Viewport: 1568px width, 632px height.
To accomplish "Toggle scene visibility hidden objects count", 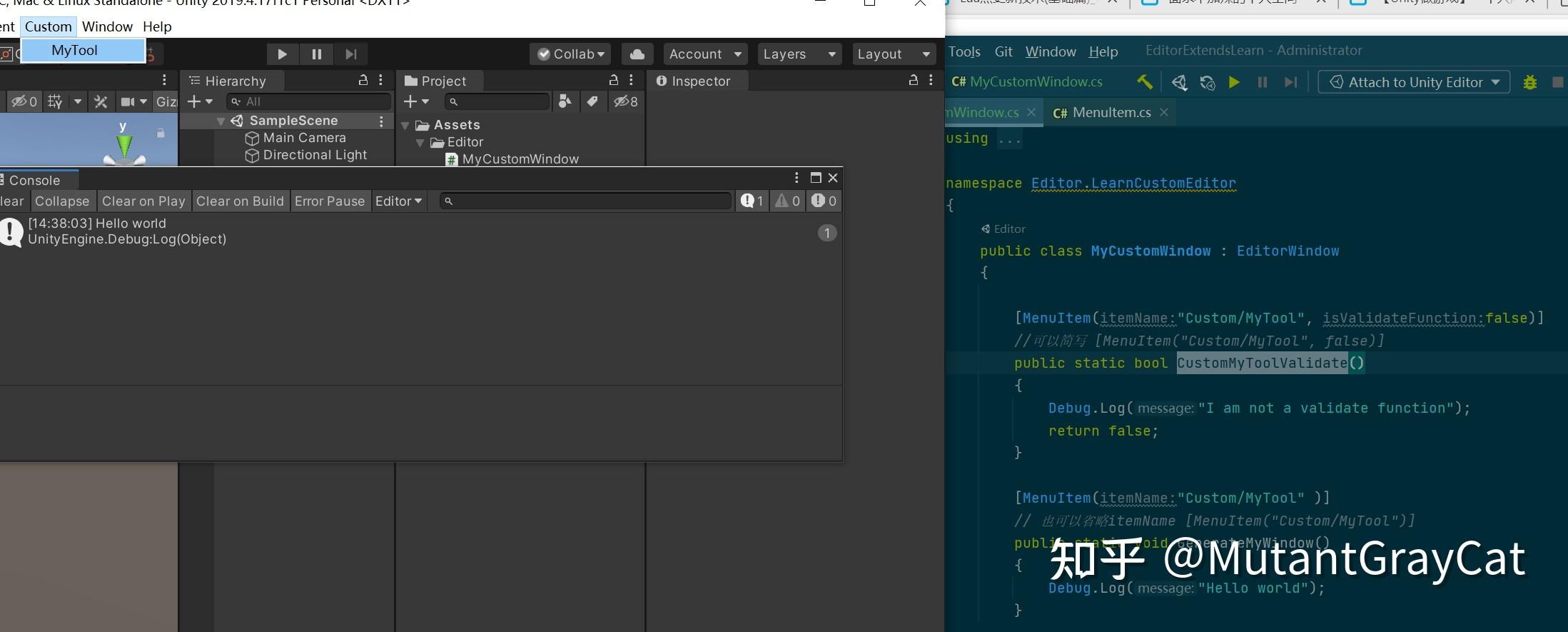I will click(24, 101).
